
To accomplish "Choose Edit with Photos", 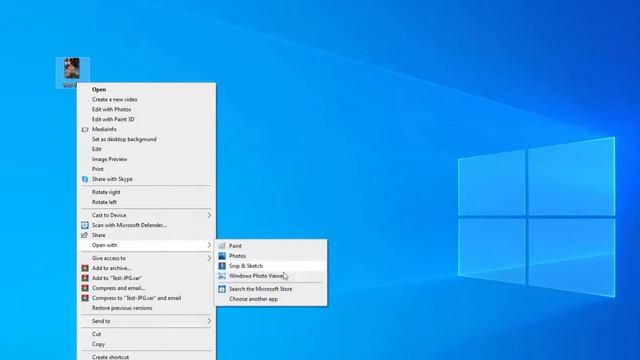I will click(146, 109).
